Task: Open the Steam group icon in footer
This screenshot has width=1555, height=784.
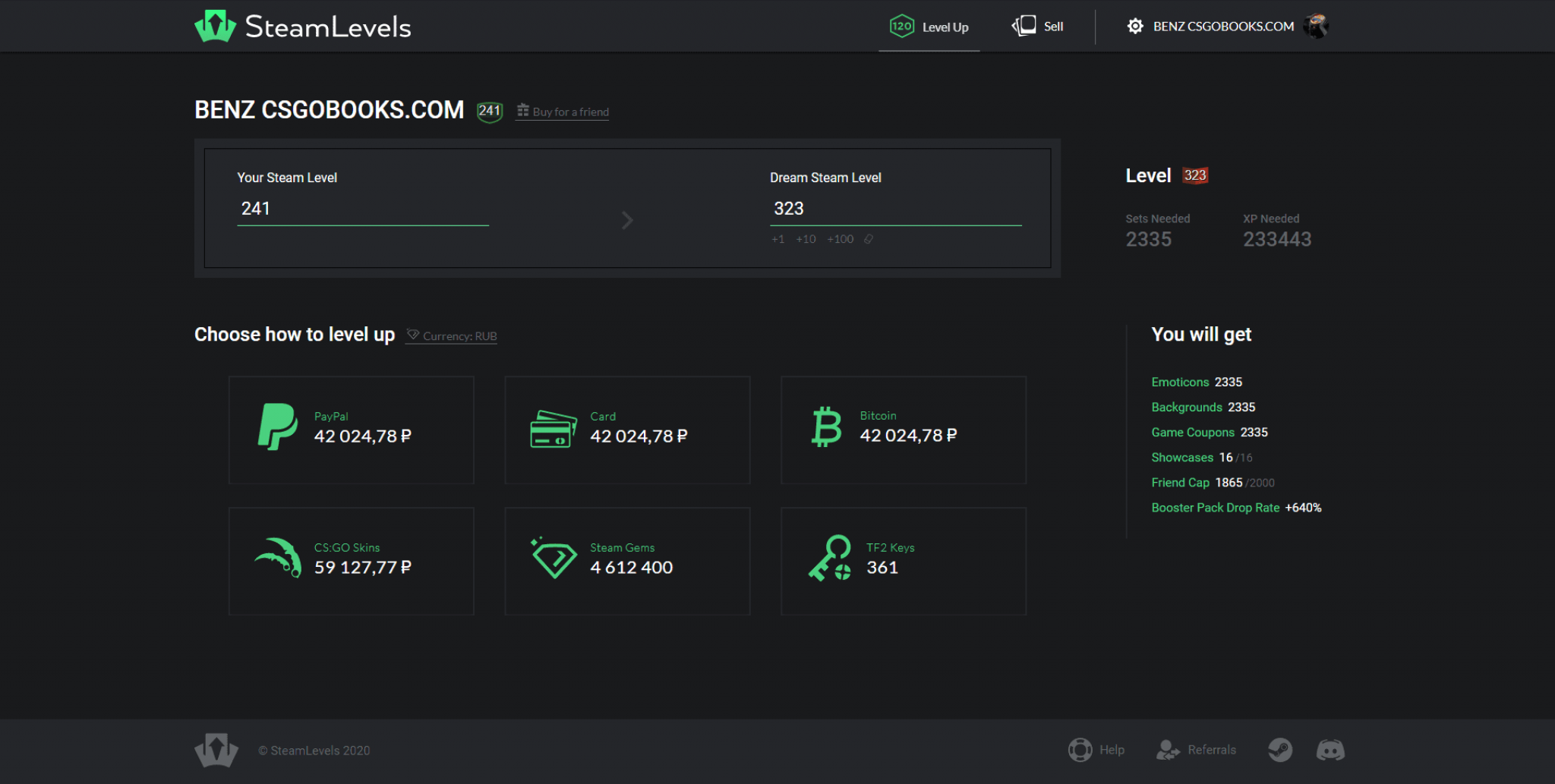Action: (1280, 750)
